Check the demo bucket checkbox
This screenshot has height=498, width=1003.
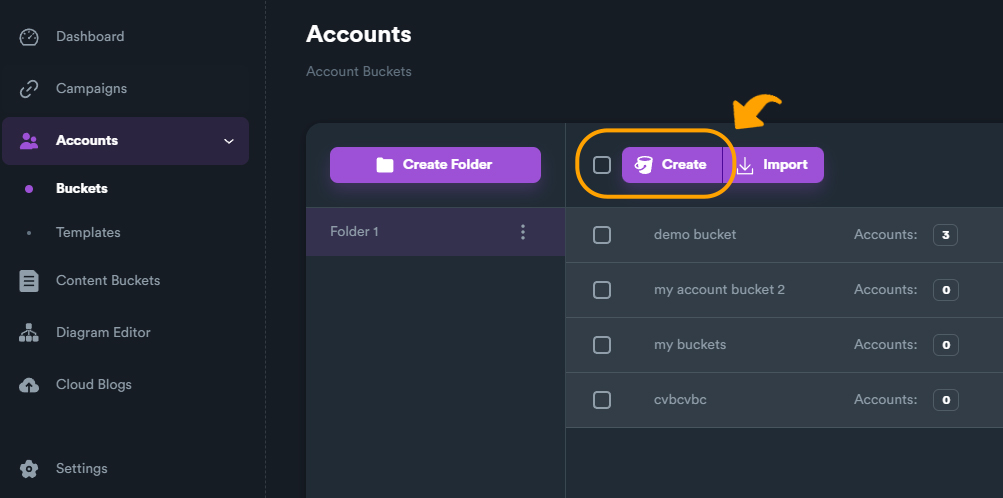602,235
